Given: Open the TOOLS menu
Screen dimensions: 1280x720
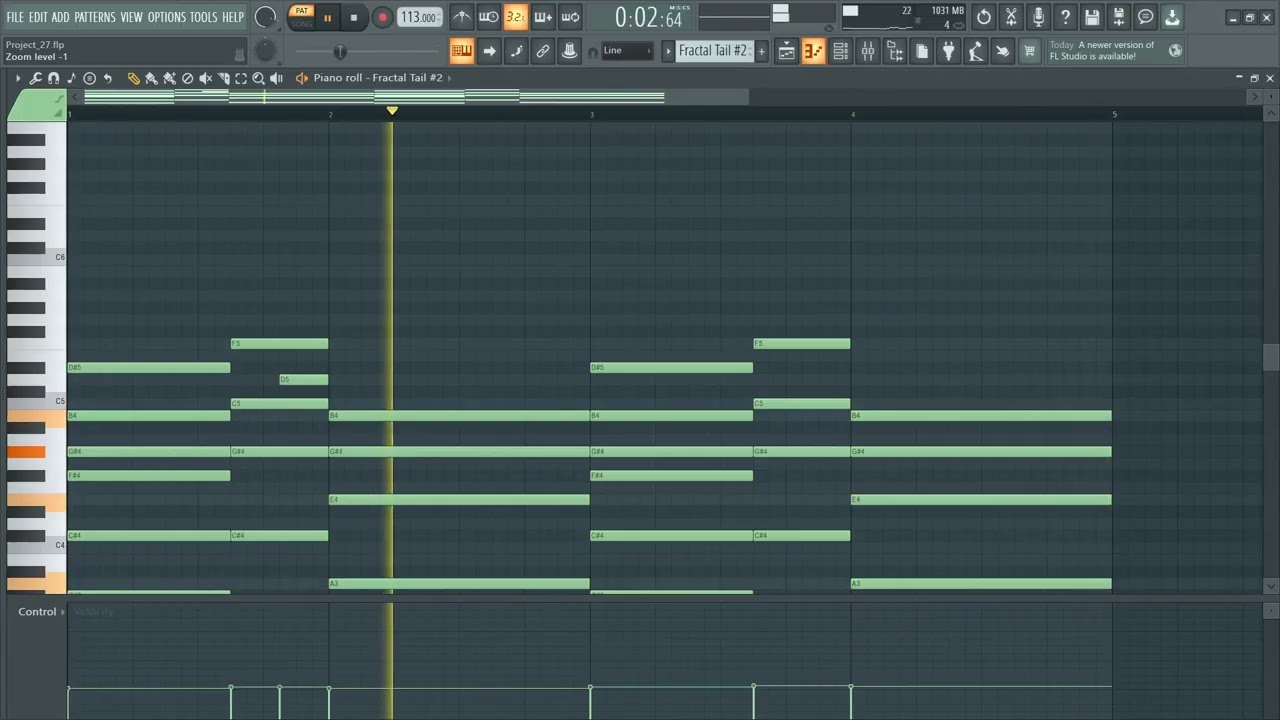Looking at the screenshot, I should coord(204,17).
